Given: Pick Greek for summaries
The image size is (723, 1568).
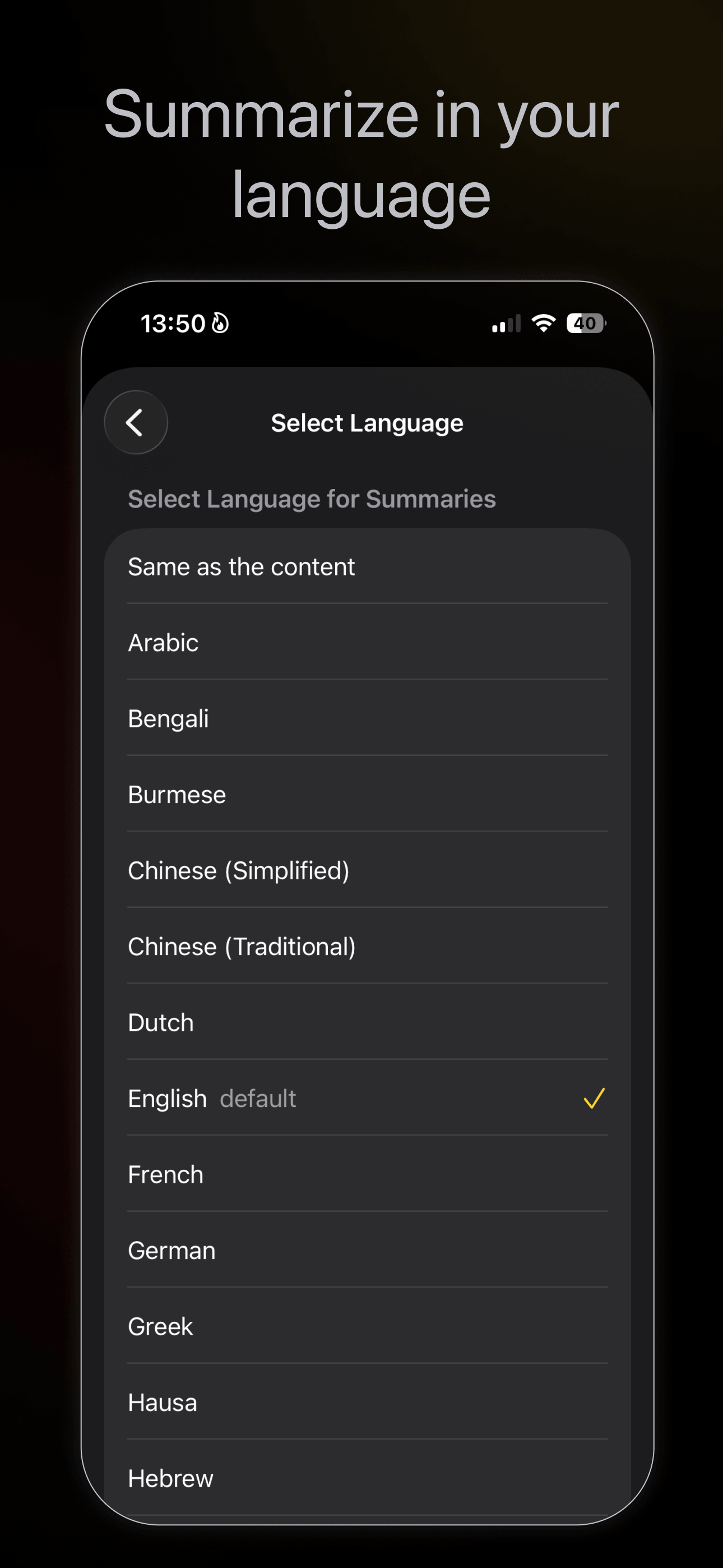Looking at the screenshot, I should coord(159,1326).
